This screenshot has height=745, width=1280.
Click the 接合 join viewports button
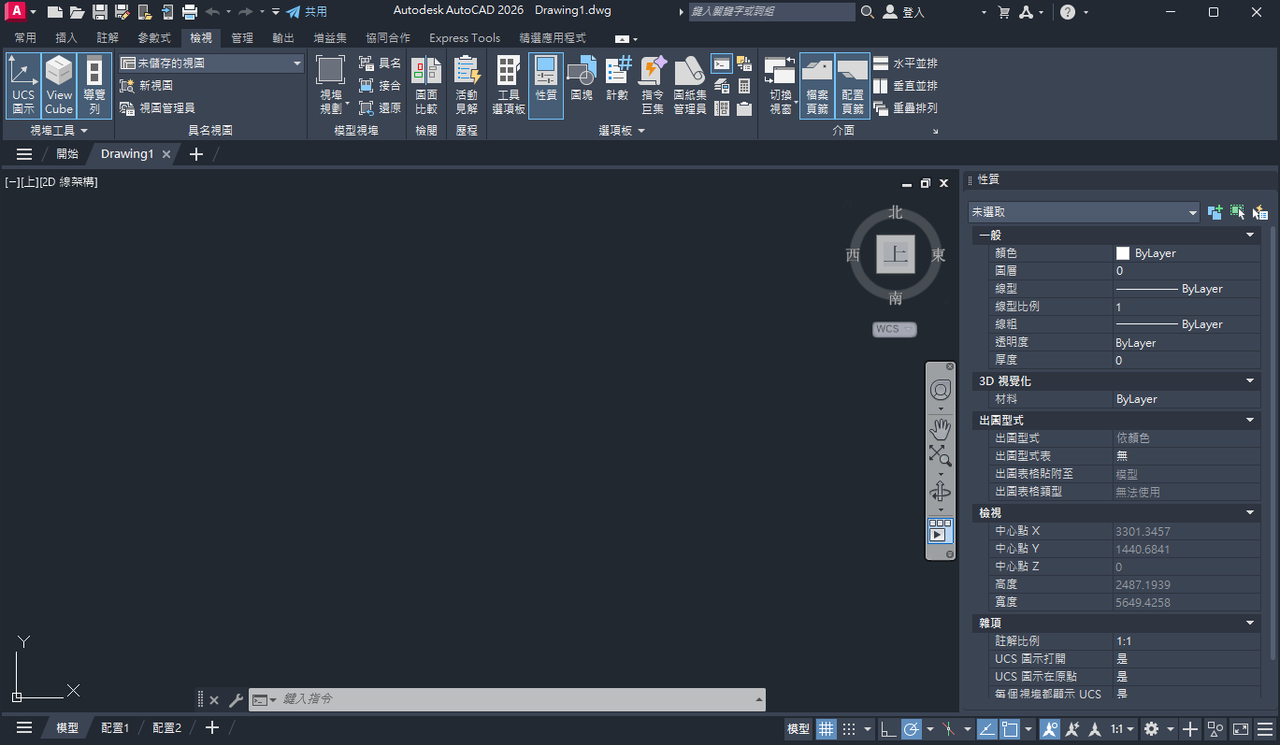[379, 86]
